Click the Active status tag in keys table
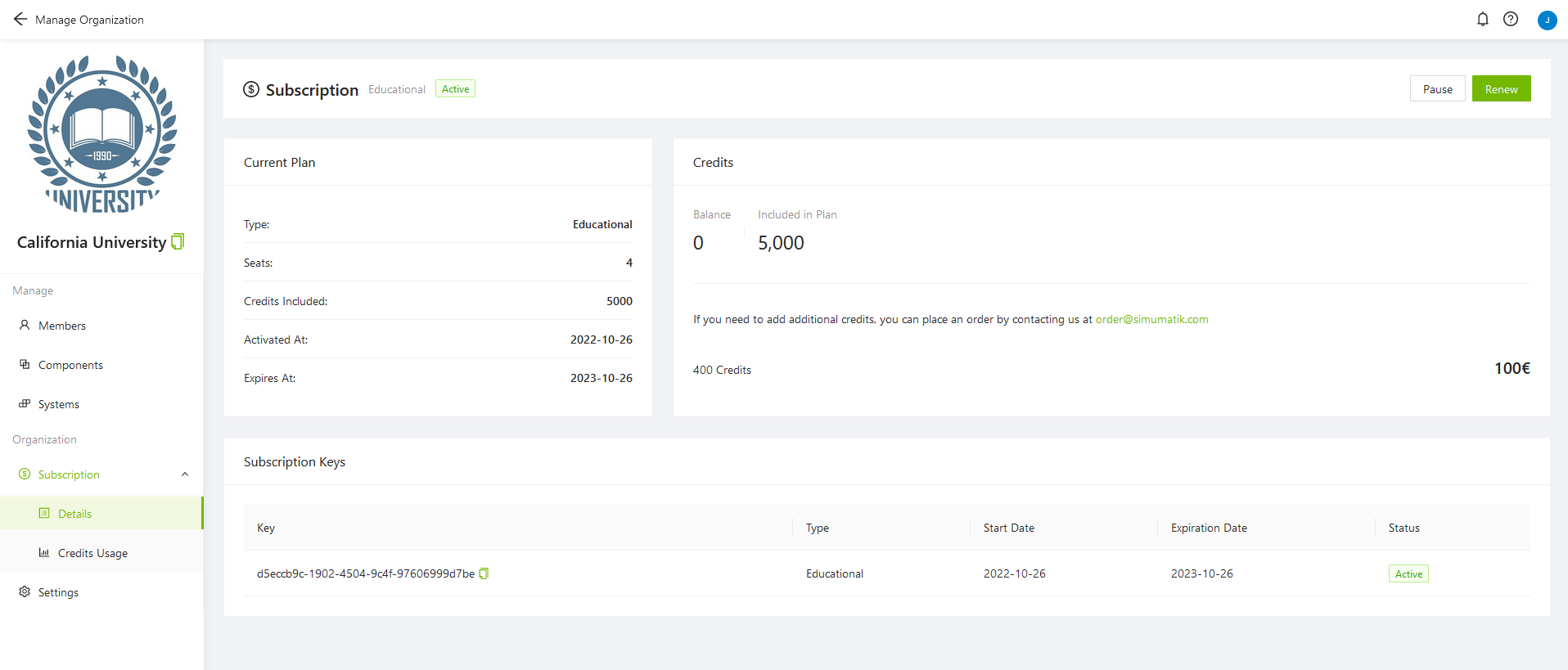The width and height of the screenshot is (1568, 670). point(1408,573)
